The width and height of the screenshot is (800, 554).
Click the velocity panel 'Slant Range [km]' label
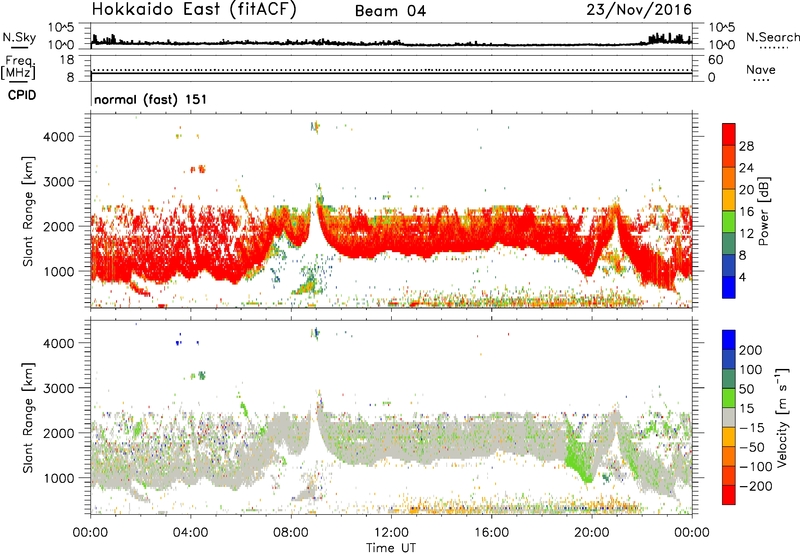28,418
